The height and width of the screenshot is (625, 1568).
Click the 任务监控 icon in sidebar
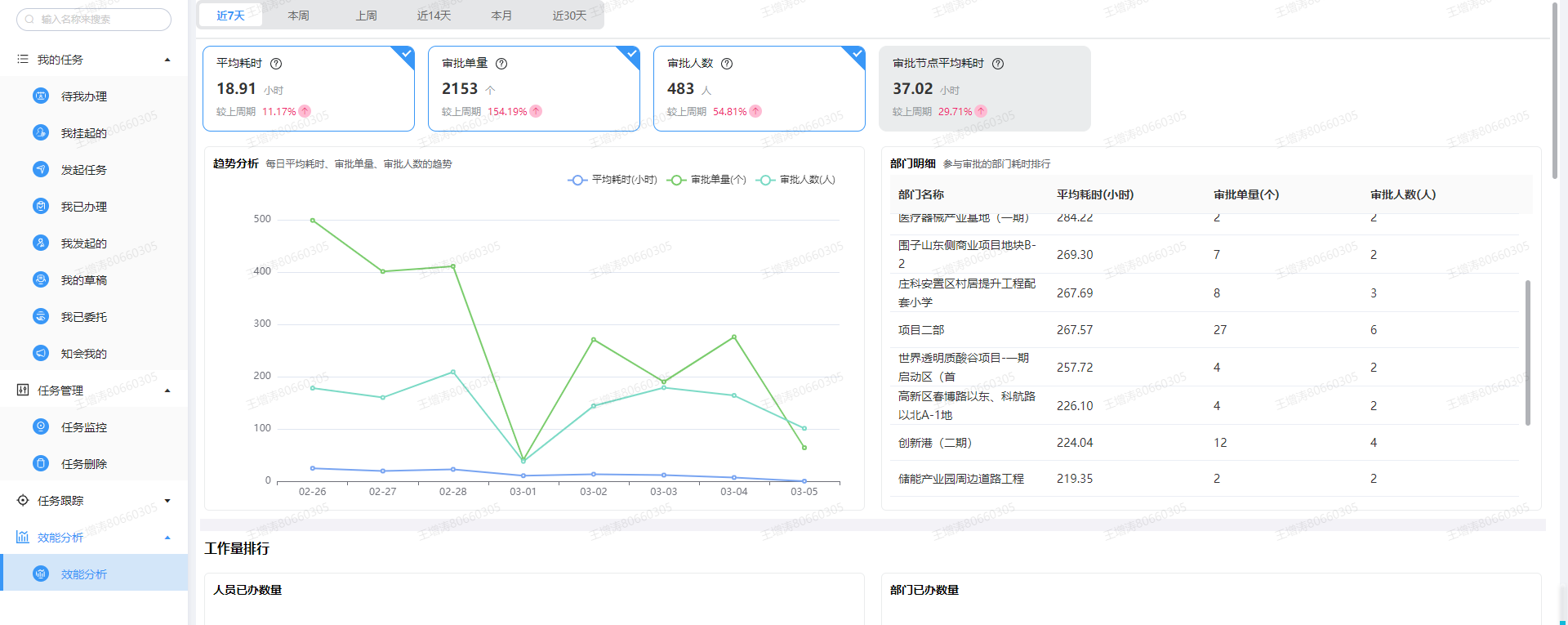pyautogui.click(x=41, y=426)
